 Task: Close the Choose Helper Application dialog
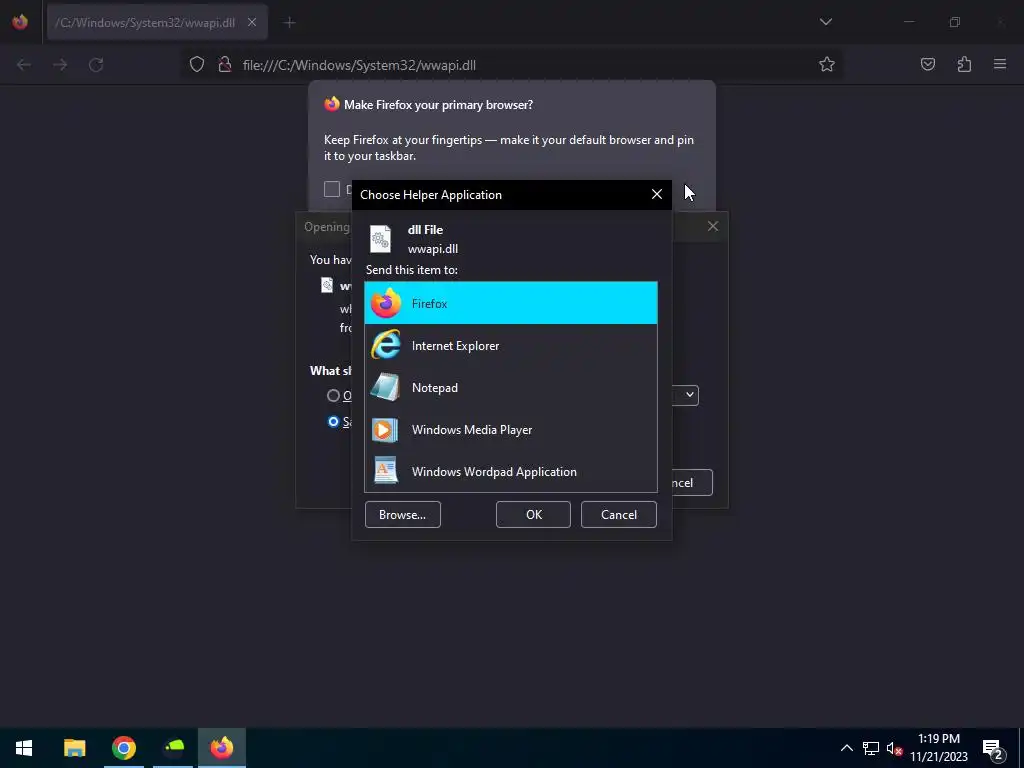pyautogui.click(x=656, y=195)
